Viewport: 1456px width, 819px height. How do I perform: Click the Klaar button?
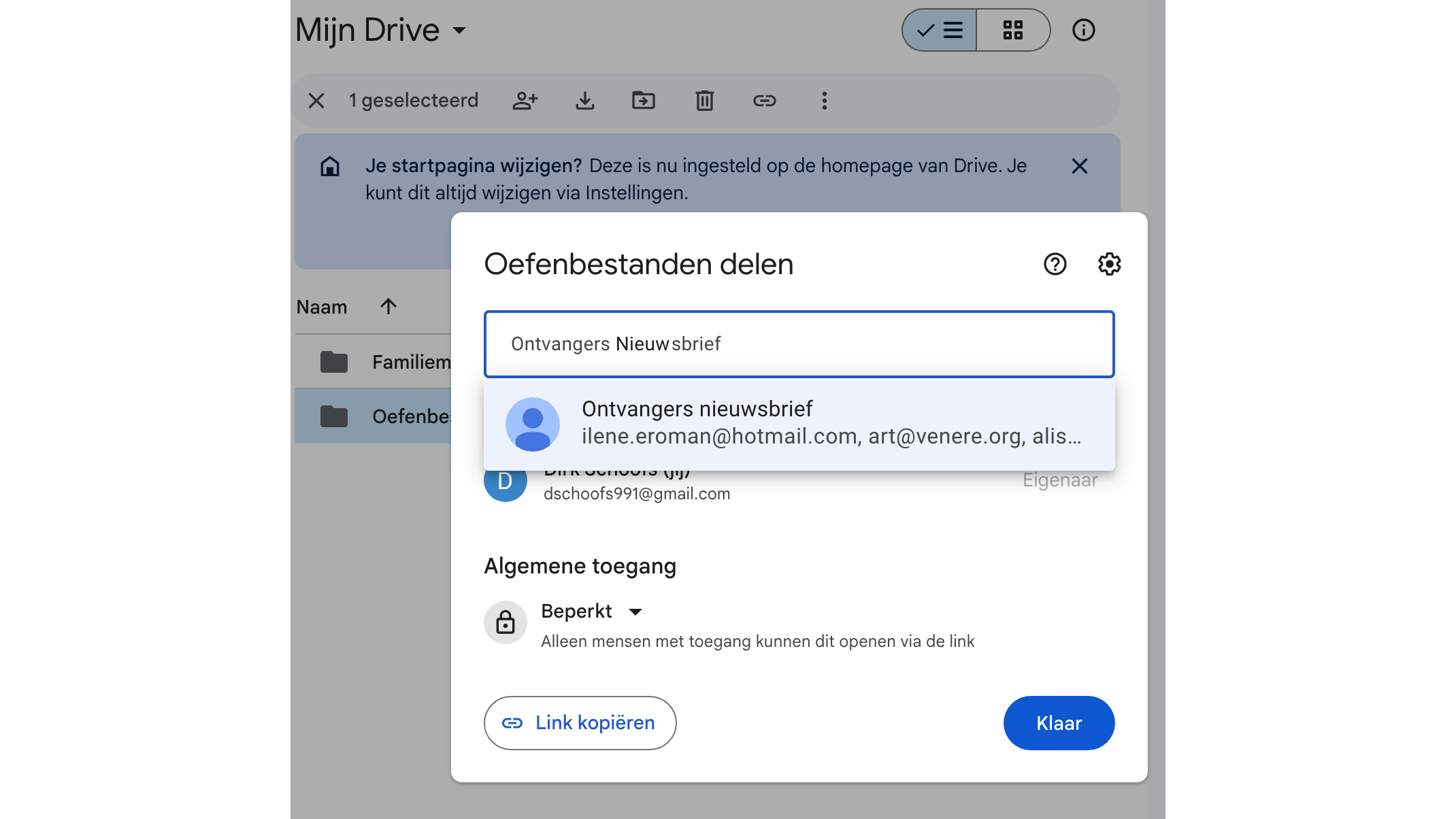tap(1058, 722)
